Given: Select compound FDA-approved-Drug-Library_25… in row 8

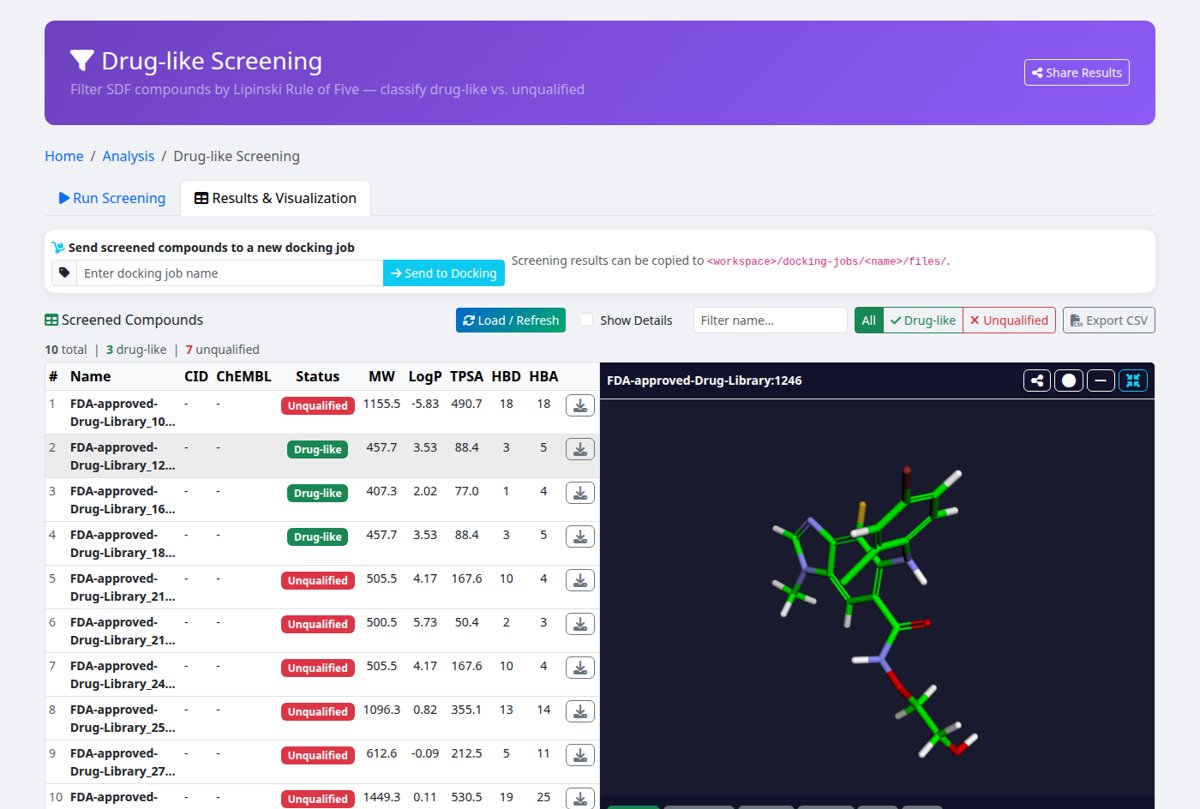Looking at the screenshot, I should [122, 718].
